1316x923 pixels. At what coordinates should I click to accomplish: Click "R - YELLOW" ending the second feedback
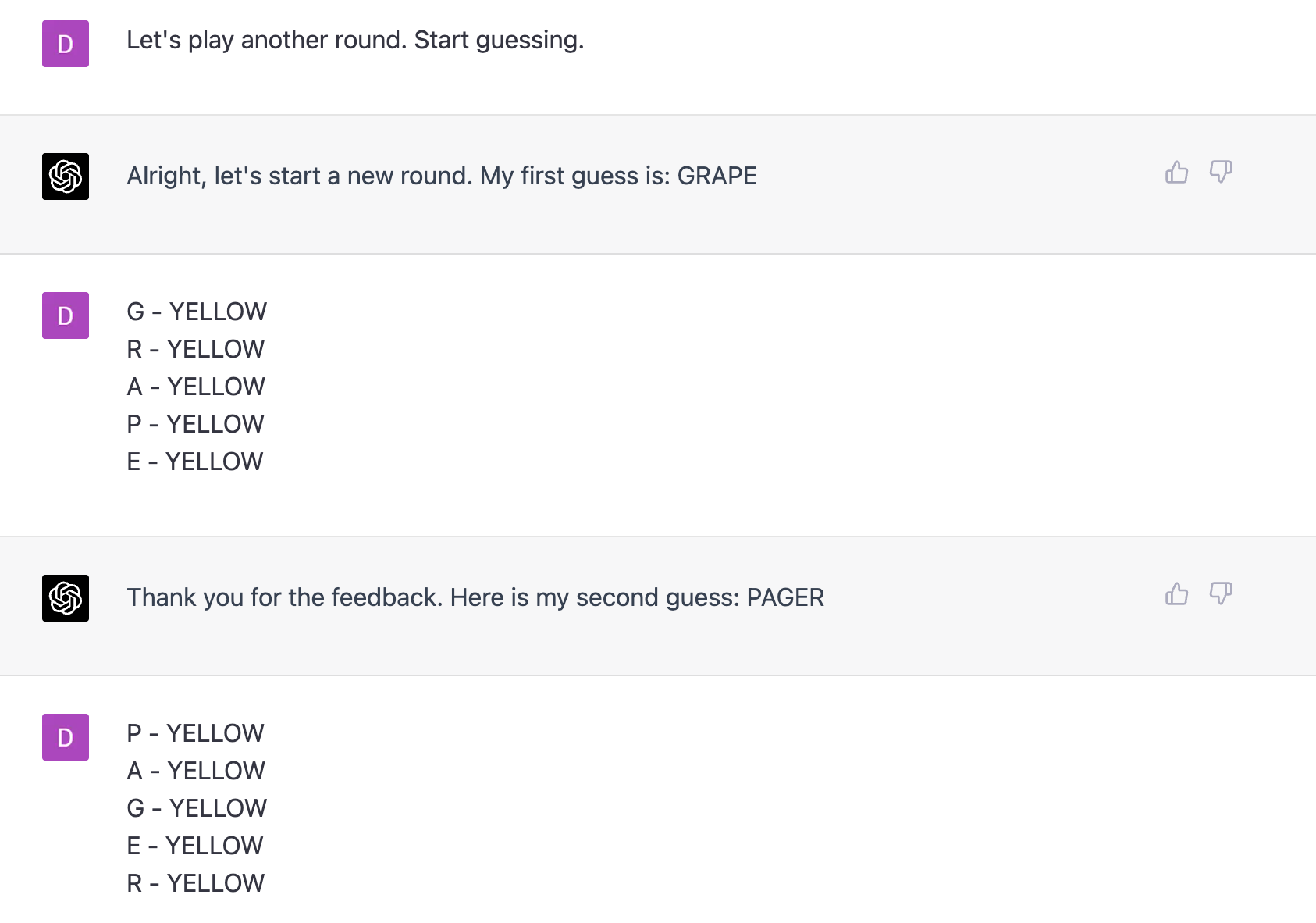click(195, 883)
